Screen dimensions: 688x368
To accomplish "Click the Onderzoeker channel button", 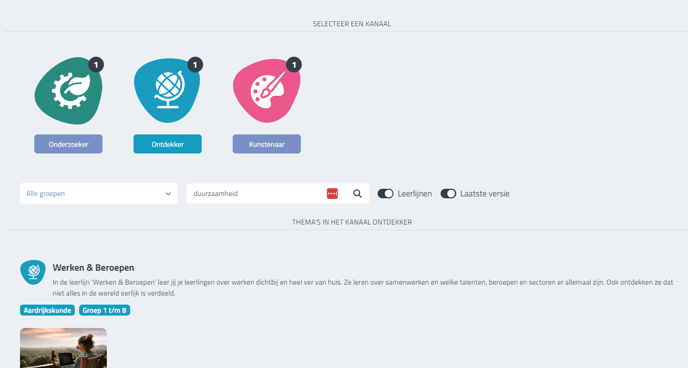I will coord(68,144).
